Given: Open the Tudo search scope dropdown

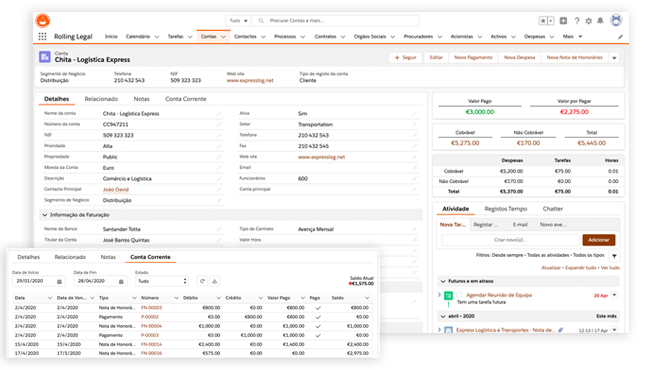Looking at the screenshot, I should click(239, 21).
